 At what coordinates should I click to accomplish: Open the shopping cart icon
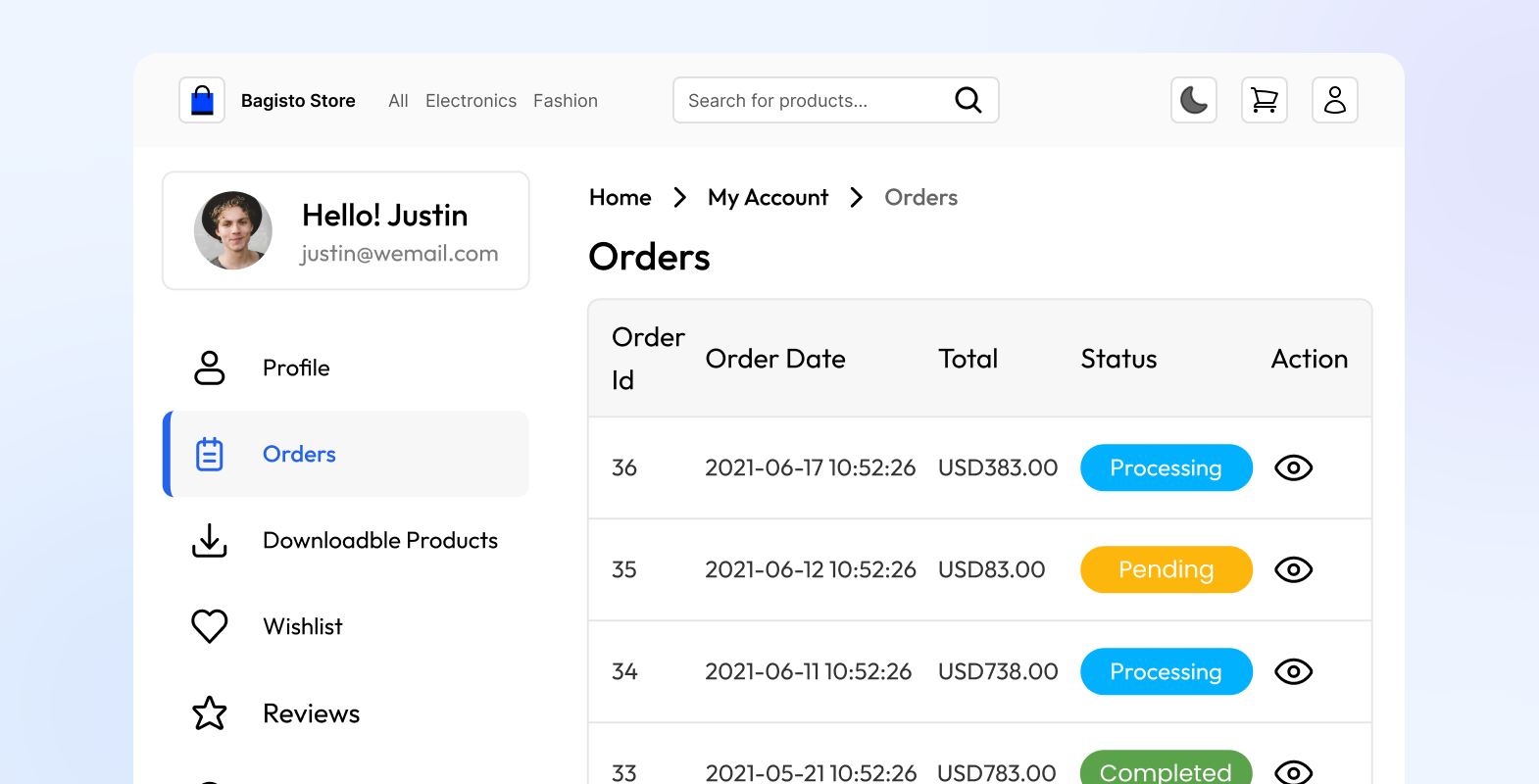(x=1265, y=100)
